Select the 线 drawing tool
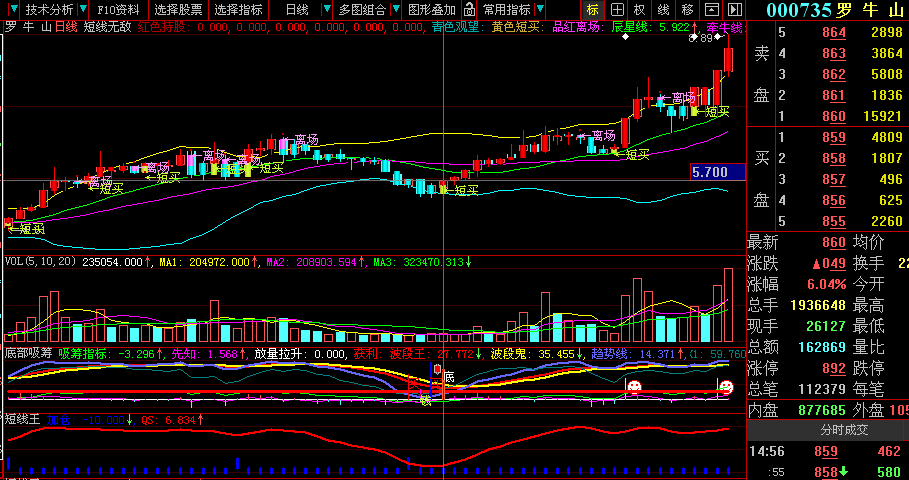 pos(662,9)
